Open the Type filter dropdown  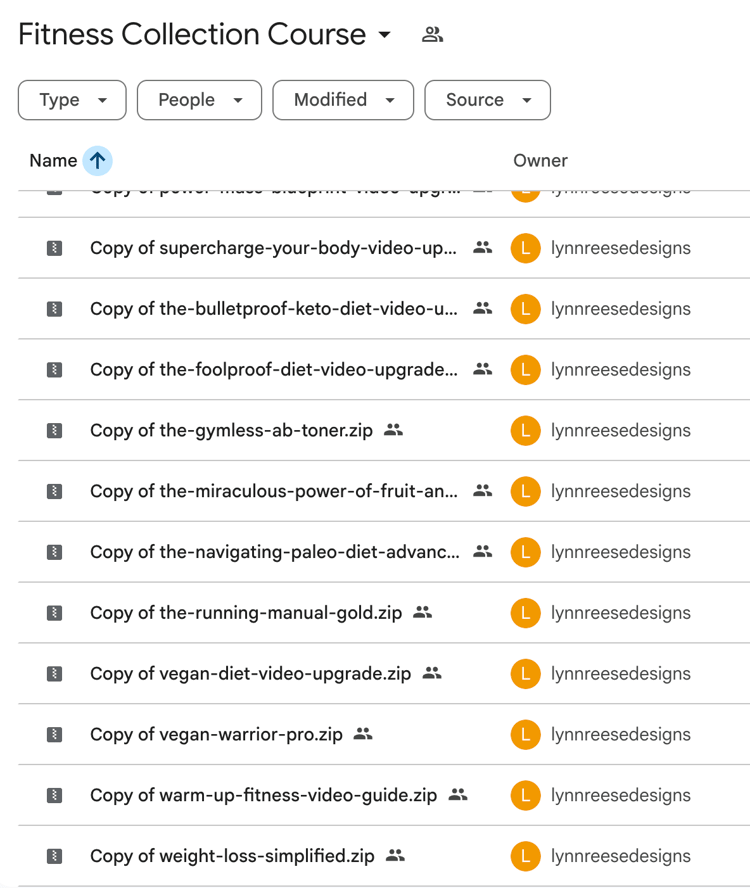(x=72, y=100)
